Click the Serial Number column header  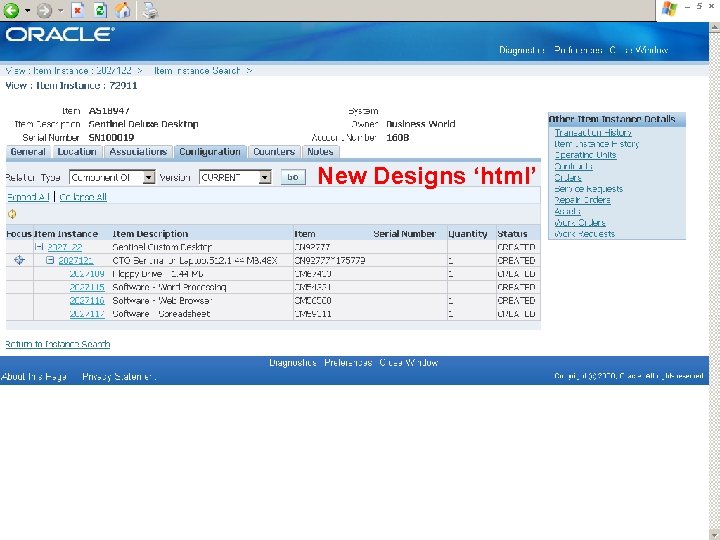click(405, 234)
